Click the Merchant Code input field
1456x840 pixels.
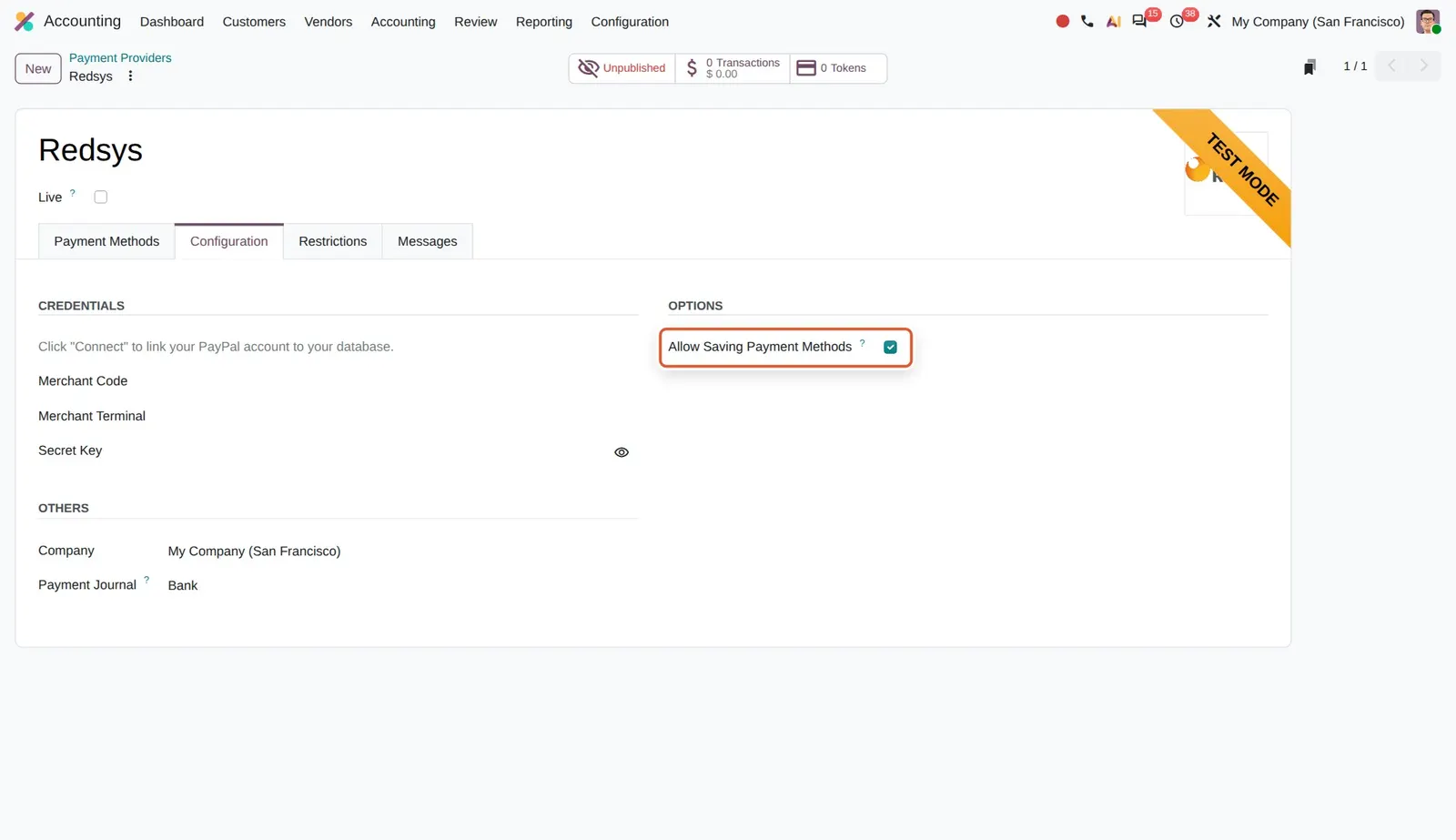point(402,381)
